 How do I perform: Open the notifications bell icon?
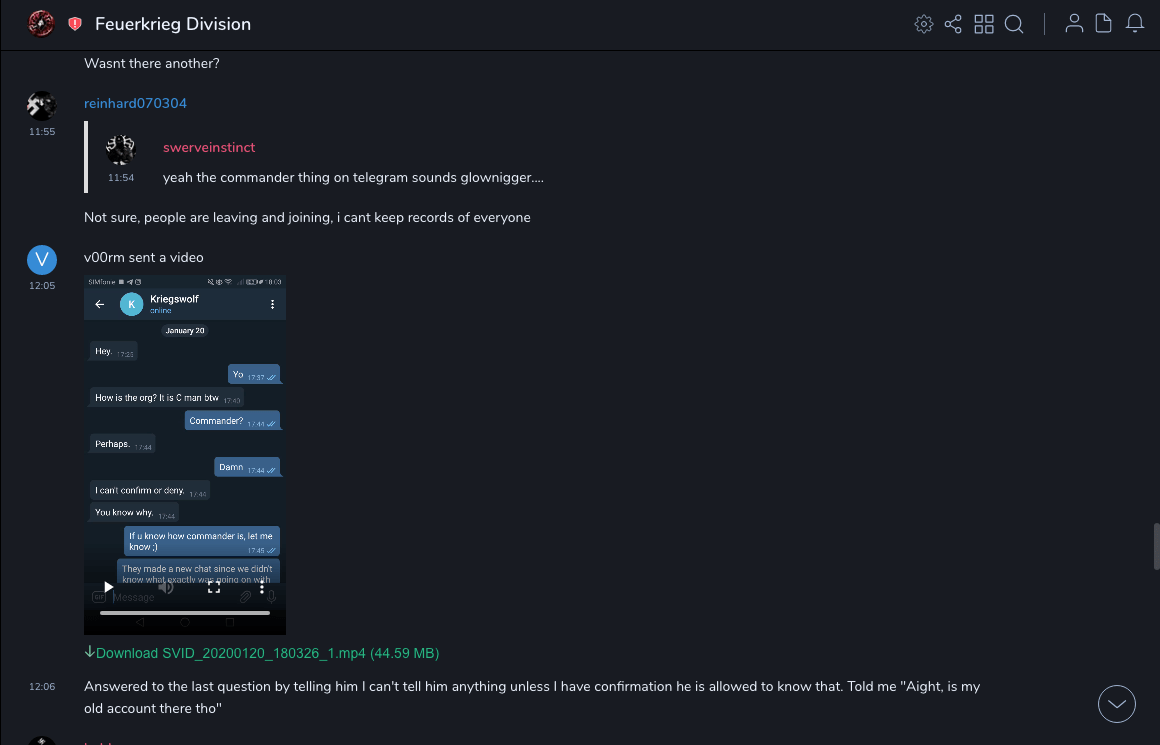pyautogui.click(x=1135, y=24)
